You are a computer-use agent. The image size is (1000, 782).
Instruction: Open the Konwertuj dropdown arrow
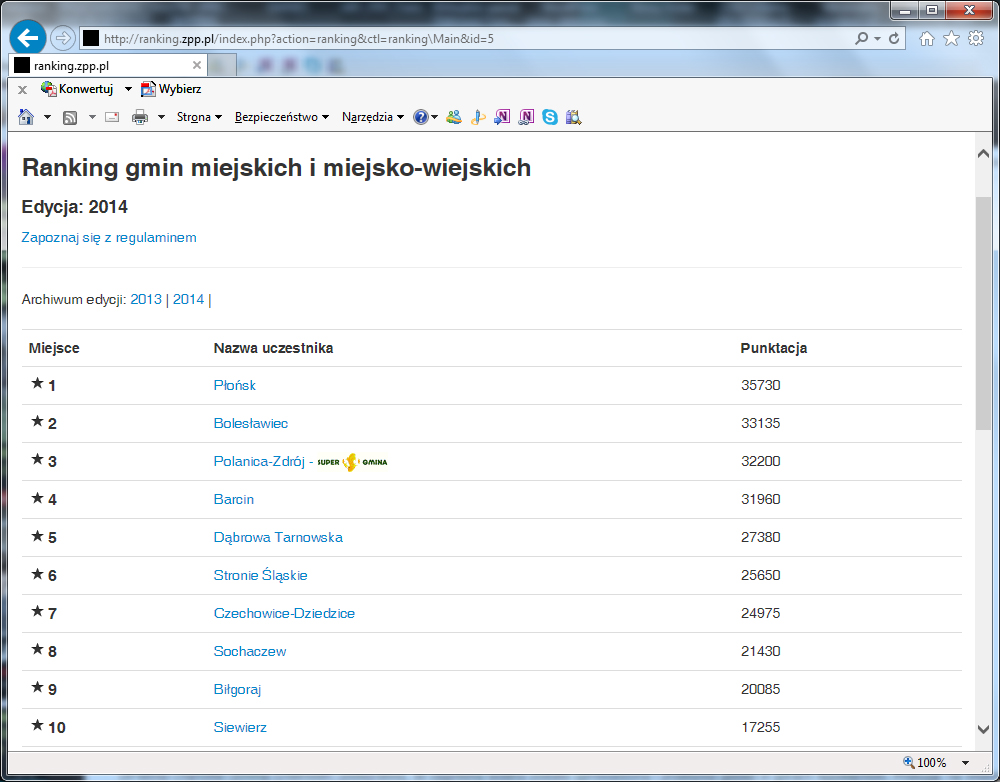[x=127, y=89]
